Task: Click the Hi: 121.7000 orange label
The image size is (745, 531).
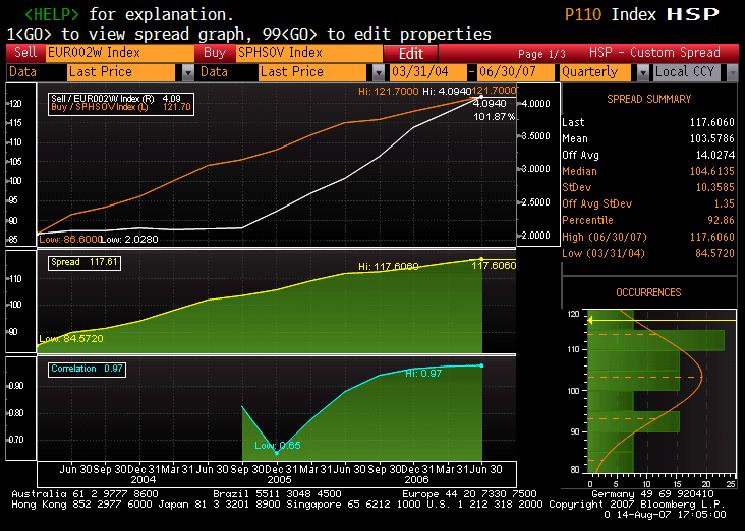Action: (x=388, y=91)
